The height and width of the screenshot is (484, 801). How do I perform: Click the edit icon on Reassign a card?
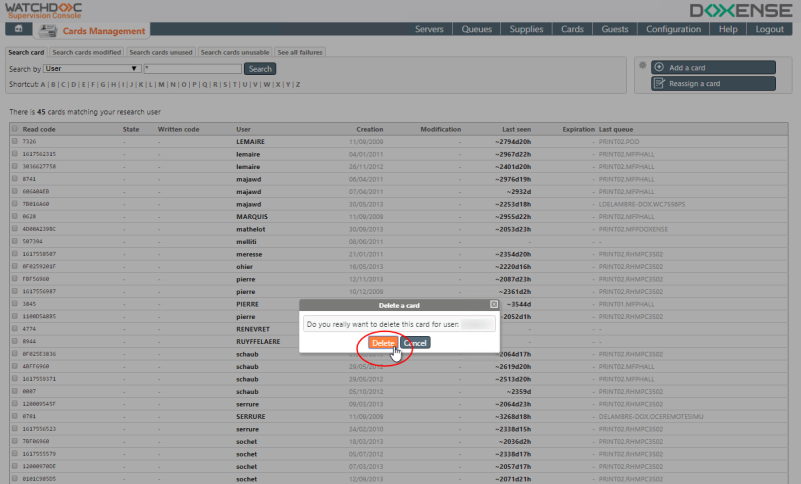tap(659, 83)
